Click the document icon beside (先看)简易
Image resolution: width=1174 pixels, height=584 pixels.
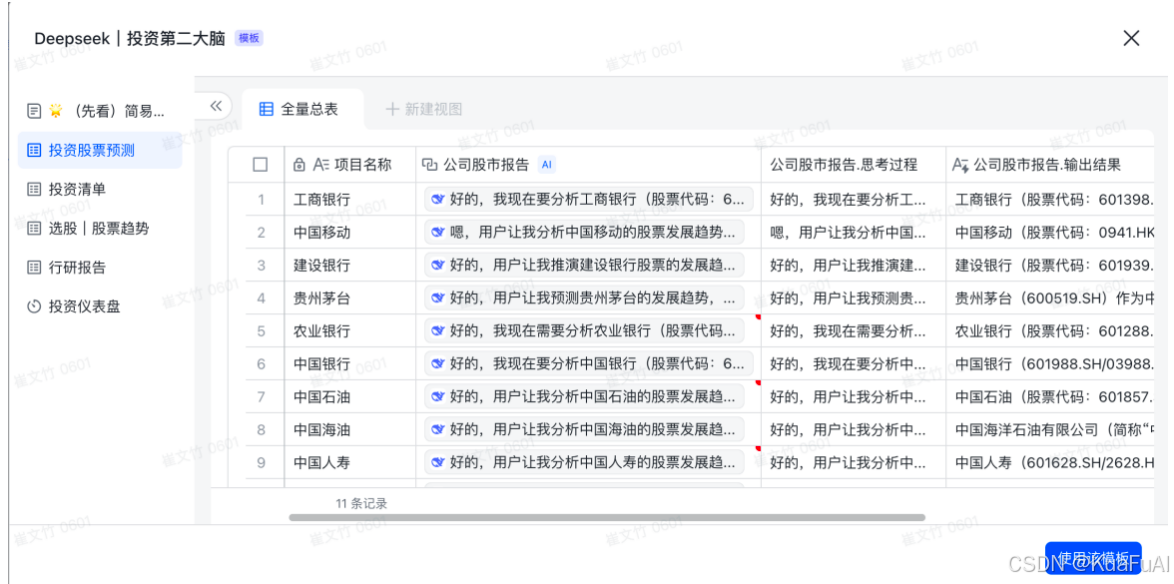click(34, 111)
